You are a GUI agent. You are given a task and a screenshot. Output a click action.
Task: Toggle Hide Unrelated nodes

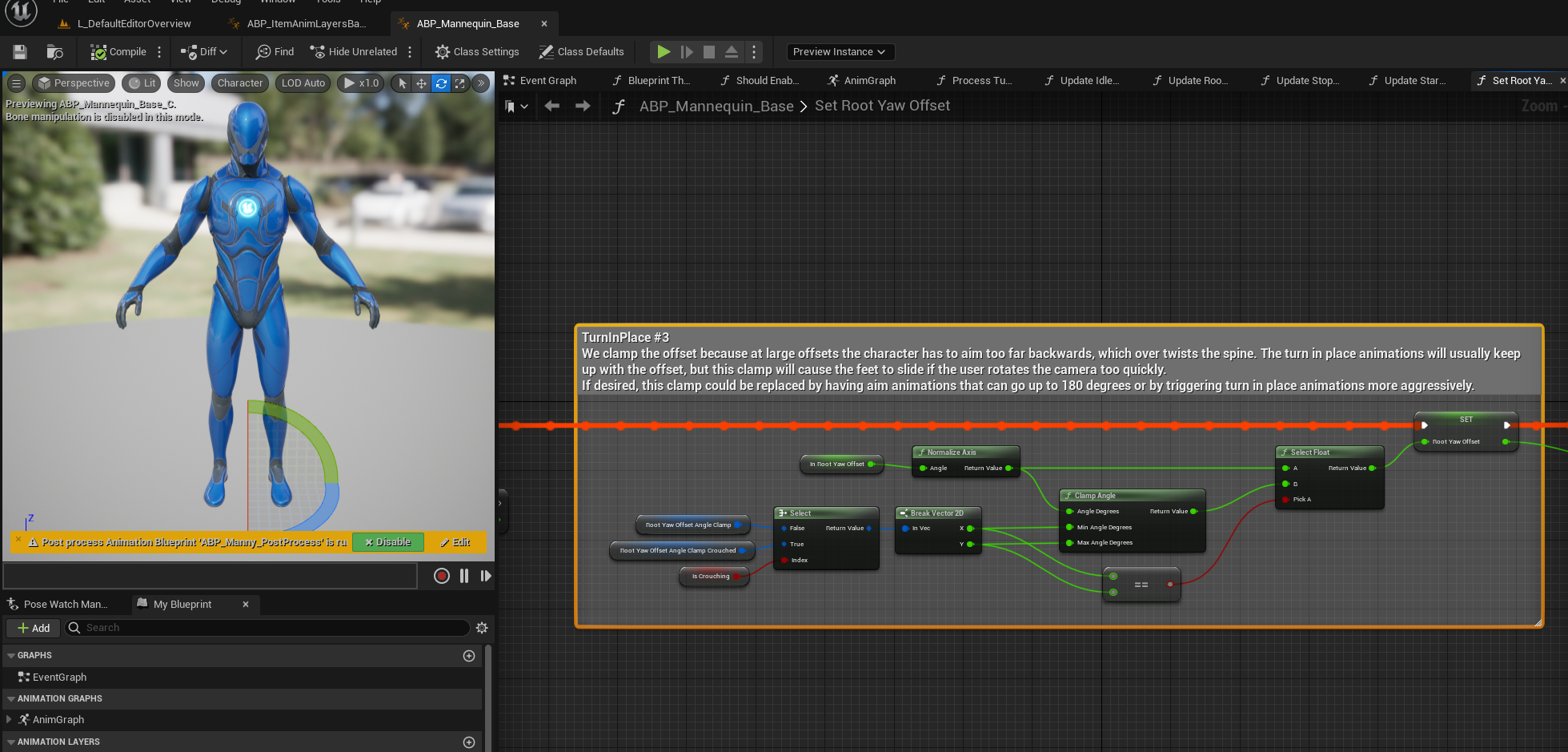click(x=354, y=52)
